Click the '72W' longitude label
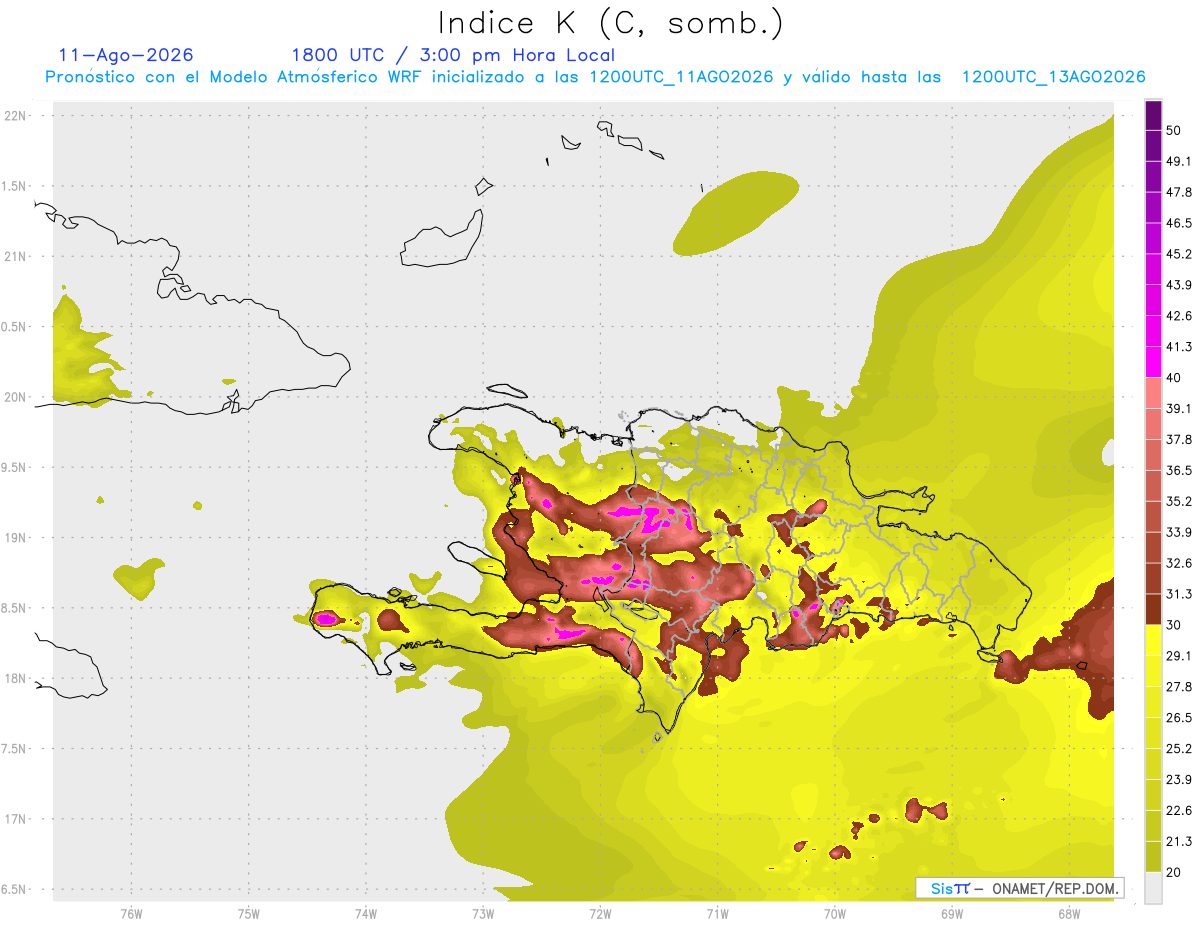This screenshot has width=1200, height=927. (x=600, y=914)
